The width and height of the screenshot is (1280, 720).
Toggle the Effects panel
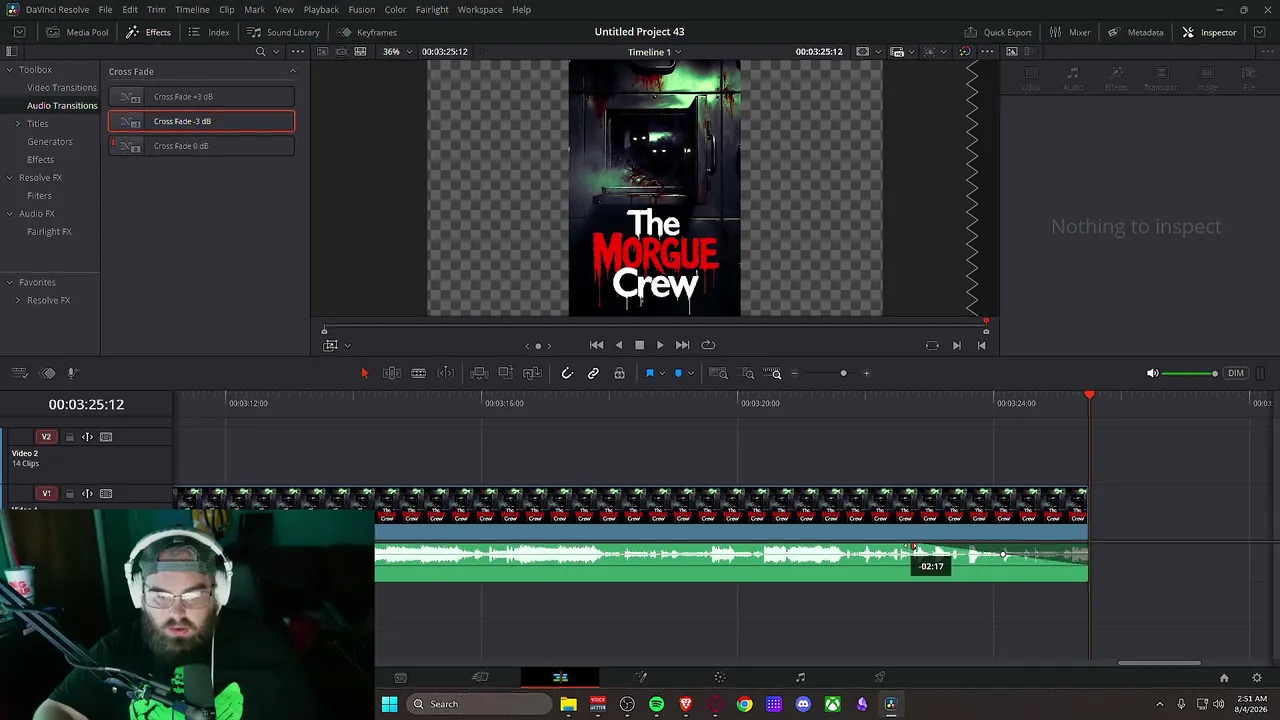click(x=148, y=32)
